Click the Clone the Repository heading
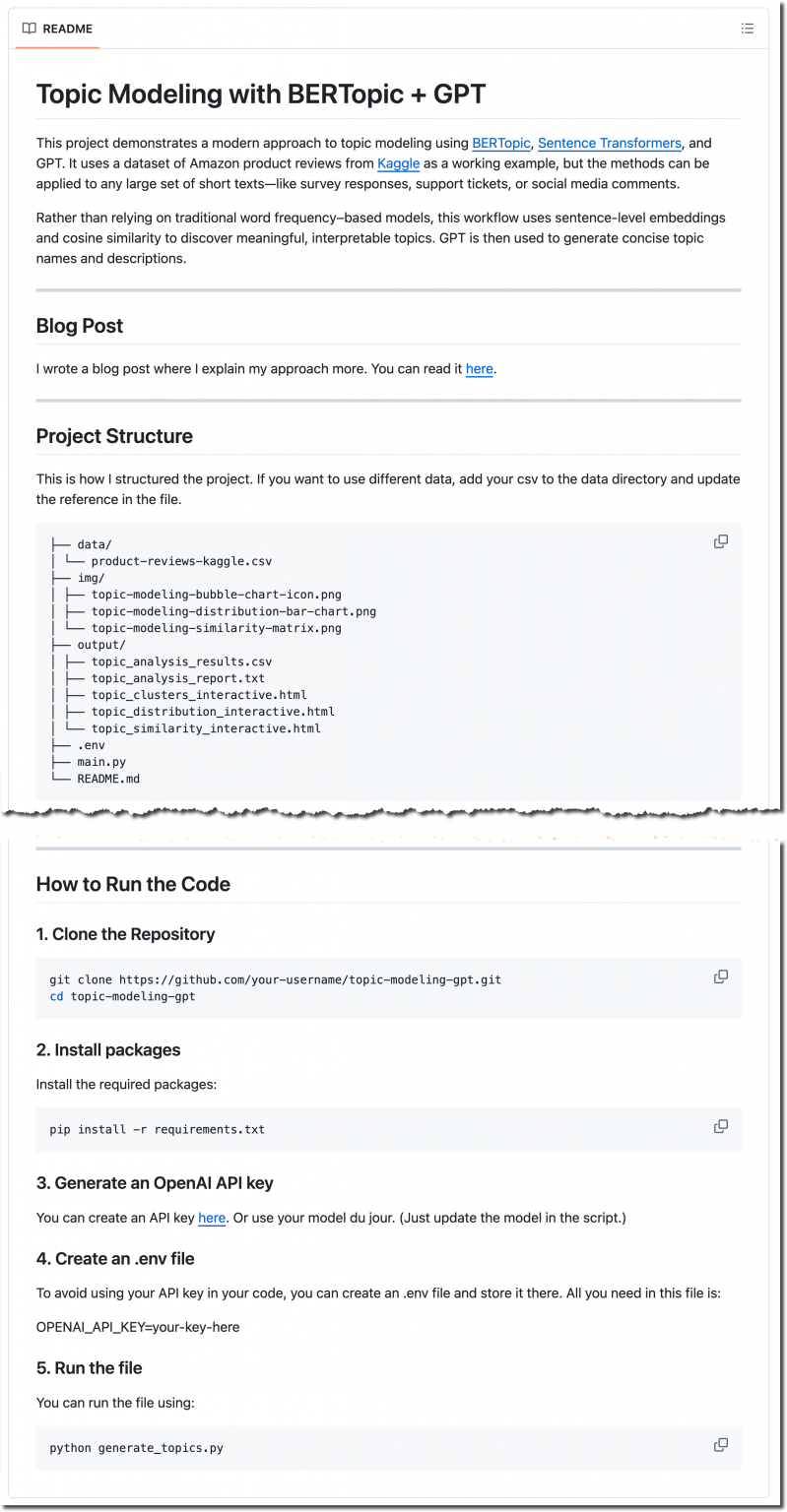The image size is (787, 1512). tap(125, 933)
